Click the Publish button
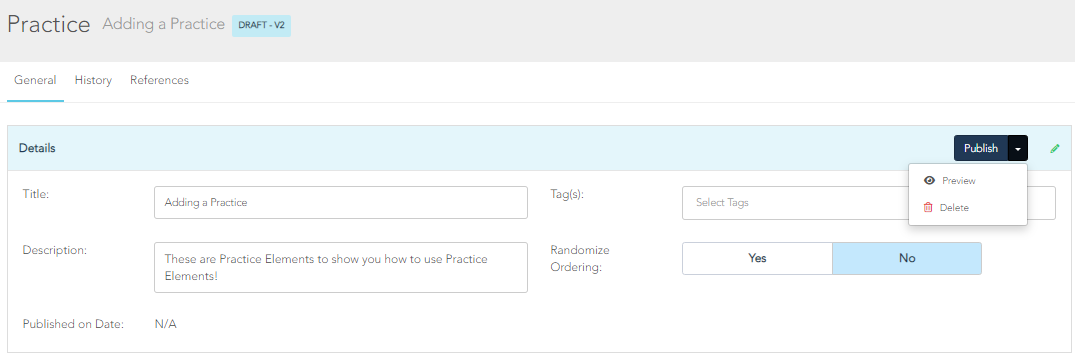This screenshot has width=1075, height=364. [981, 148]
